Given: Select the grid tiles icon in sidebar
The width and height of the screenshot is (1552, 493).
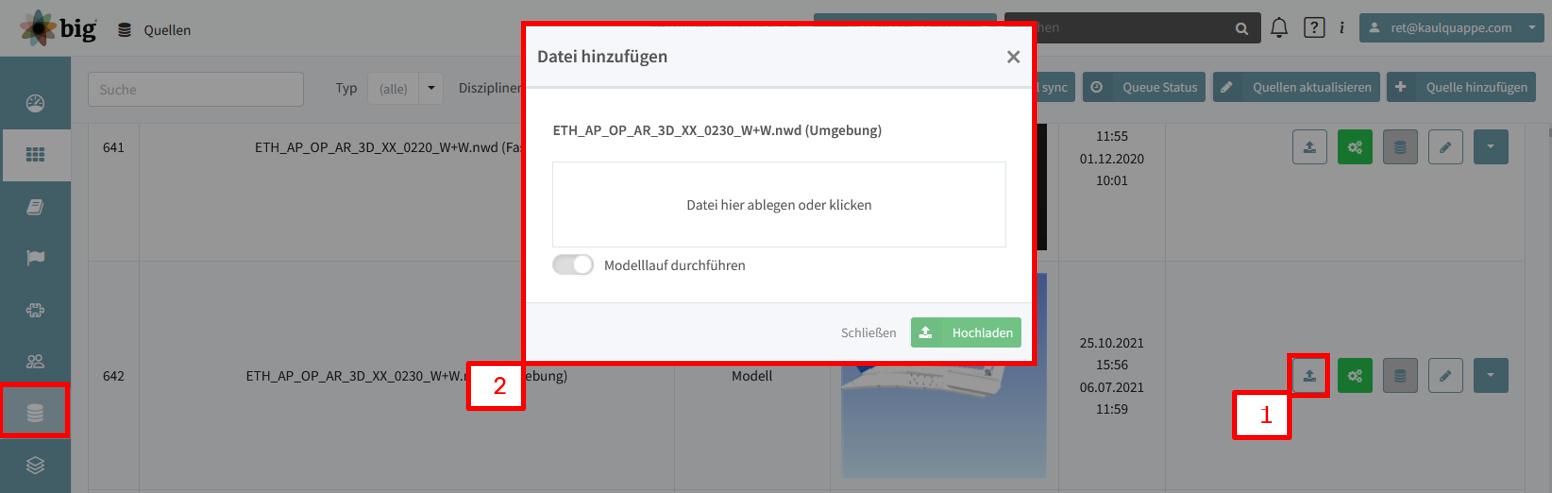Looking at the screenshot, I should coord(36,154).
